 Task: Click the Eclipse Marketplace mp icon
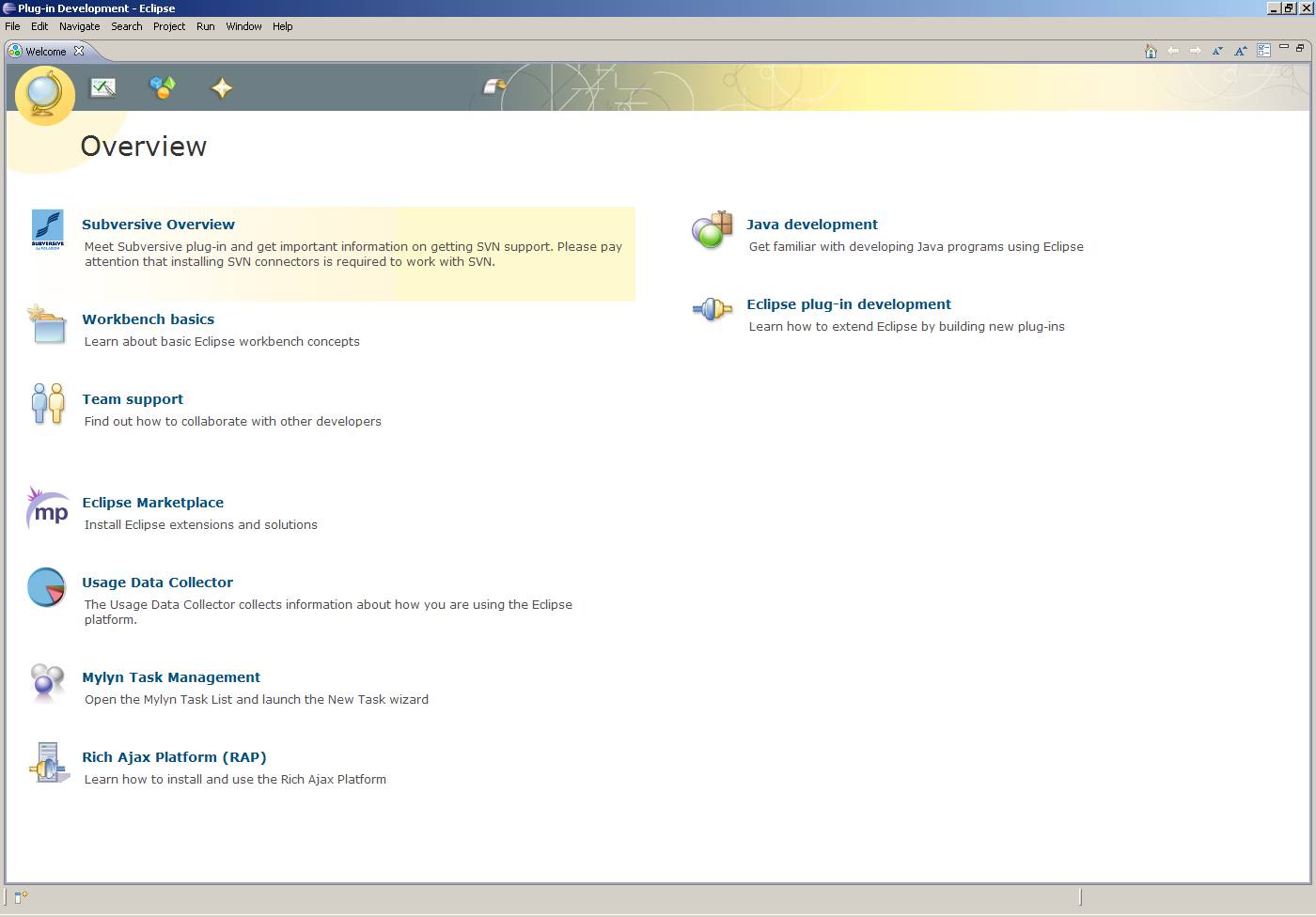coord(48,508)
